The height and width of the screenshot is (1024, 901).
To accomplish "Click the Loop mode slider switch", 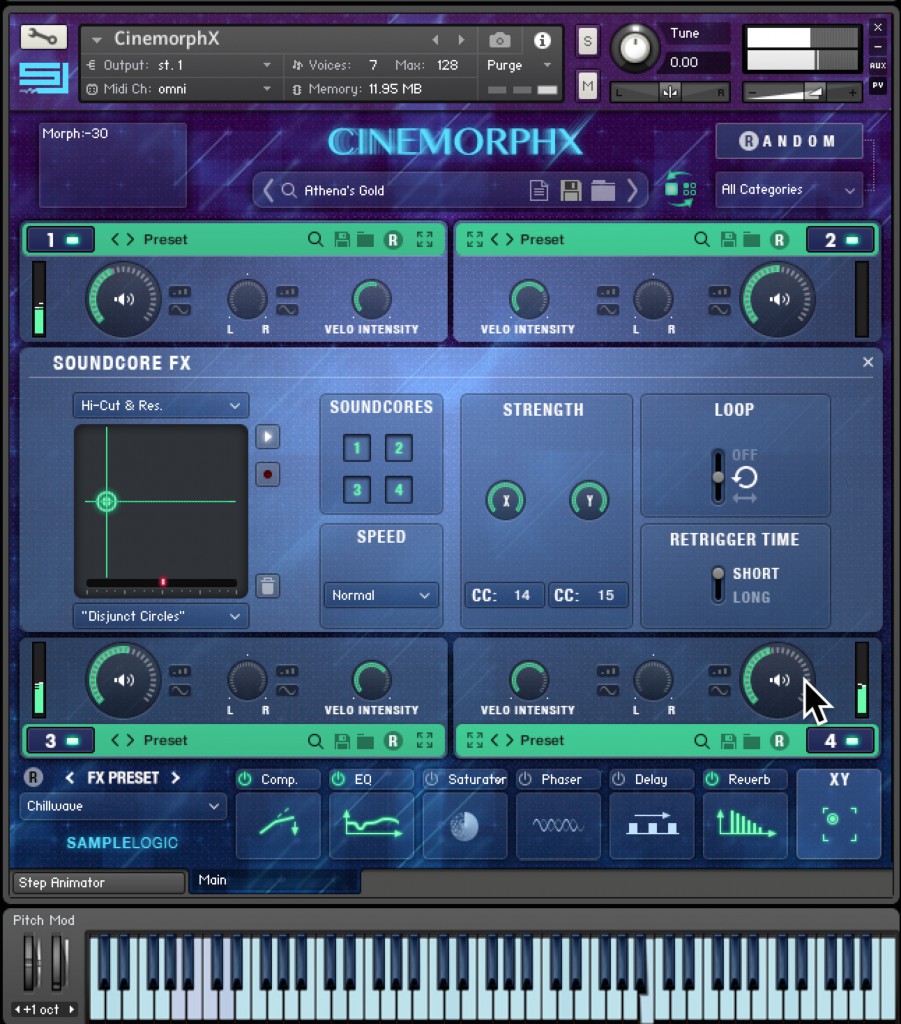I will coord(718,477).
